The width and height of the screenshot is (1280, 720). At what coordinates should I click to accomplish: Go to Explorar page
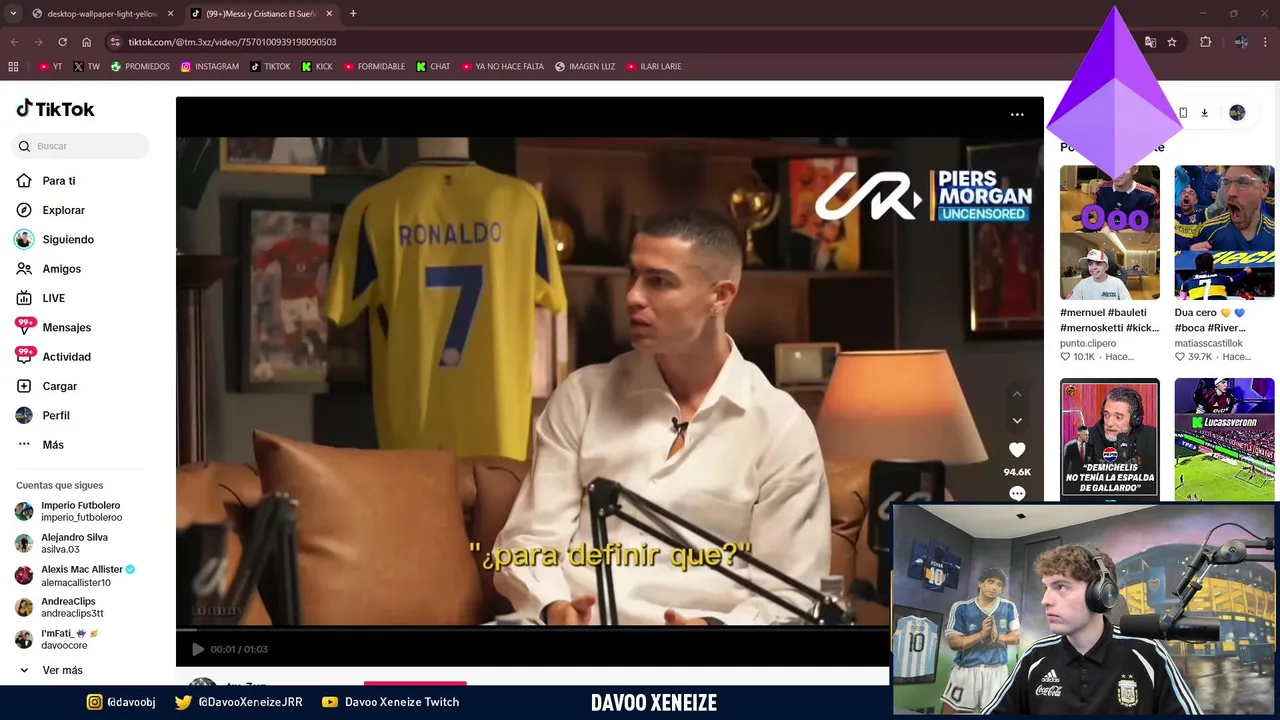[63, 210]
